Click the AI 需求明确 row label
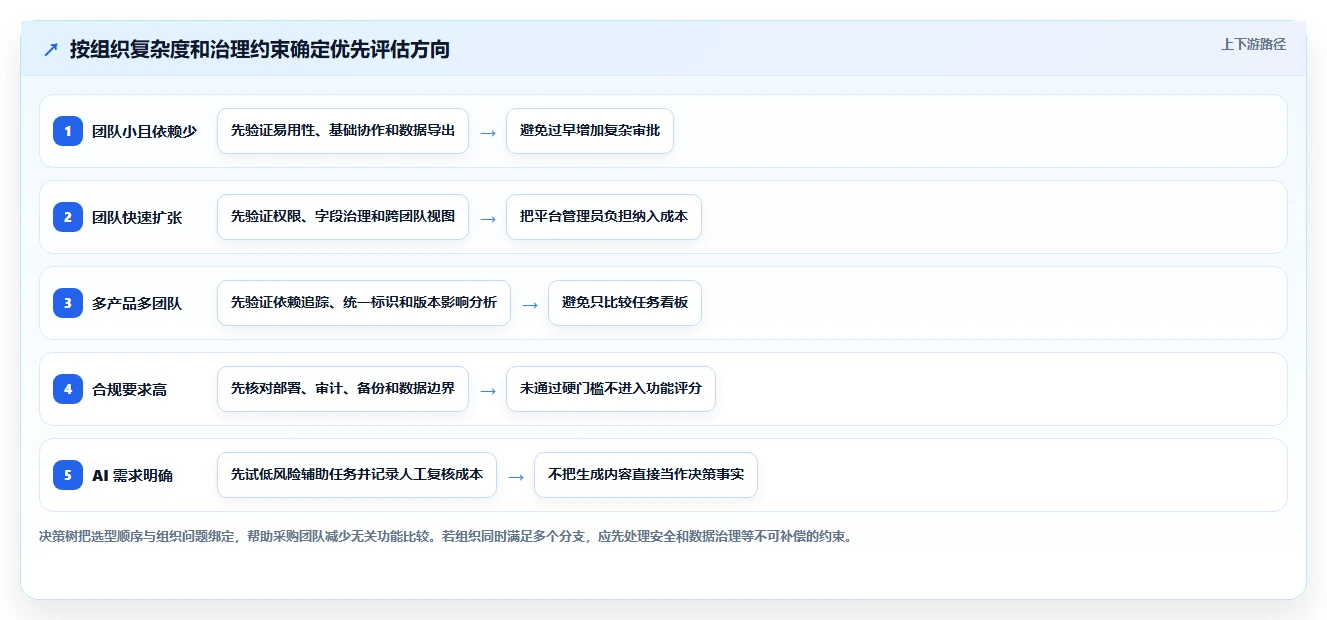Image resolution: width=1327 pixels, height=620 pixels. 133,475
